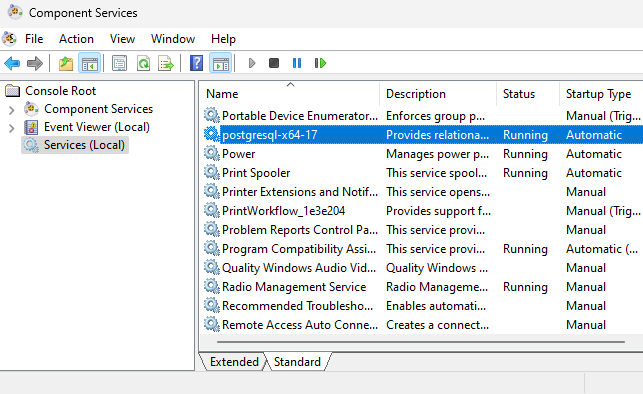Switch to the Standard tab

297,362
